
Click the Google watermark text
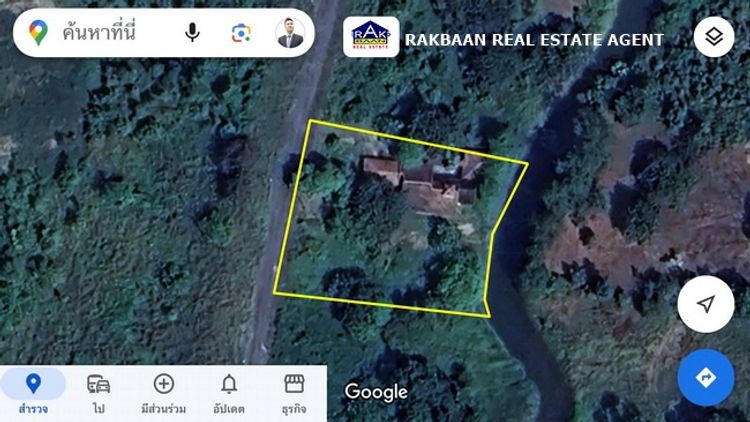tap(376, 392)
